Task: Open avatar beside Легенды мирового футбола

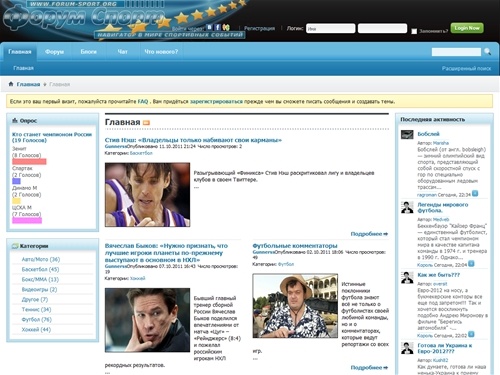Action: tap(407, 207)
